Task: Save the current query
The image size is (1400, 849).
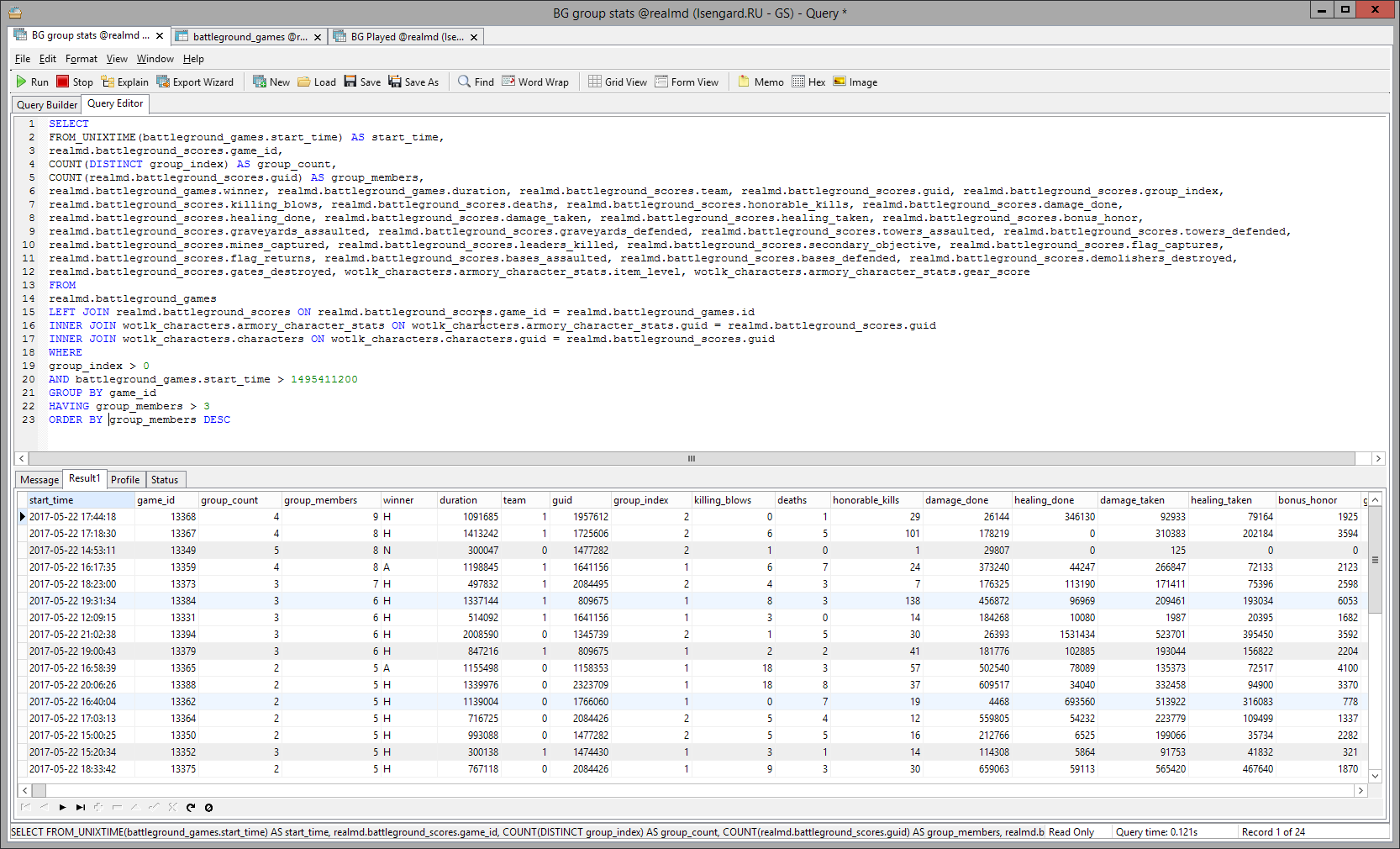Action: (361, 82)
